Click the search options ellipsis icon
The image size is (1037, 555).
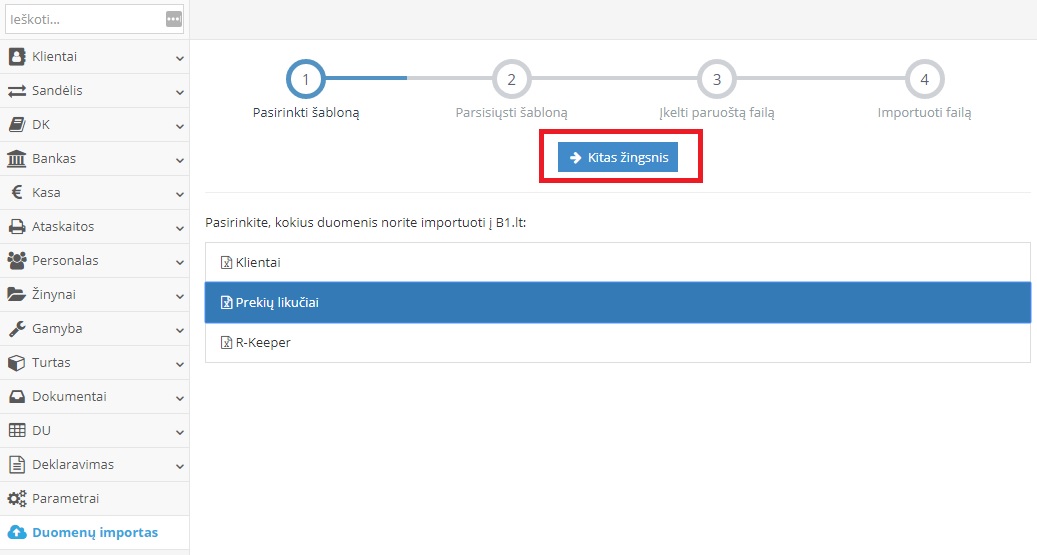tap(174, 19)
